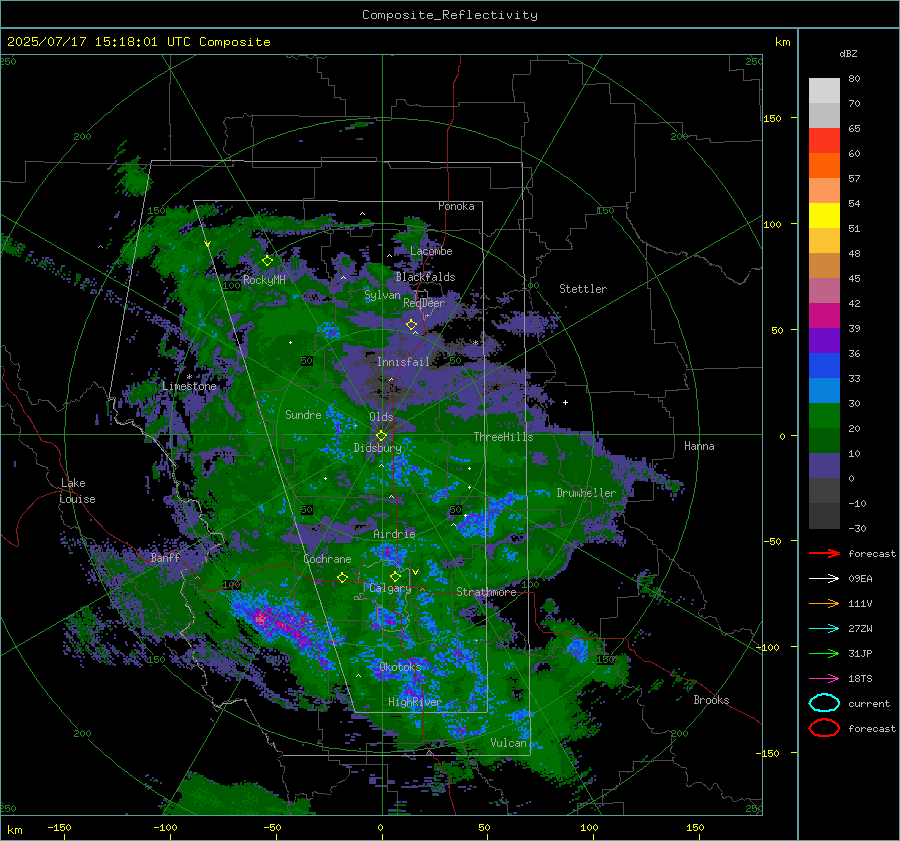The width and height of the screenshot is (900, 841).
Task: Click the Lacombe city label
Action: tap(431, 251)
